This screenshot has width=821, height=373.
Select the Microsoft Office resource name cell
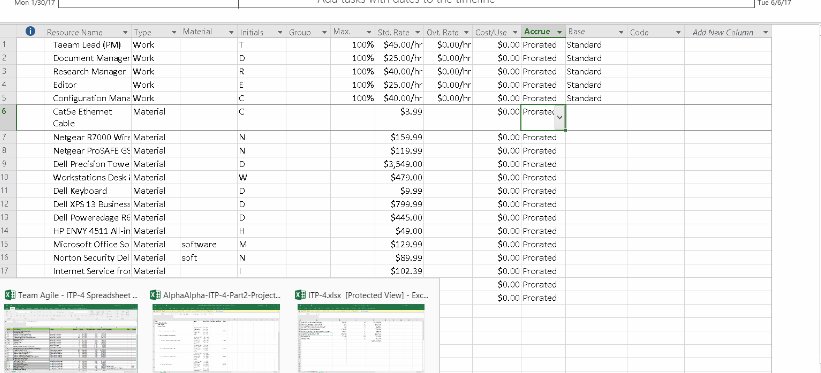point(87,244)
